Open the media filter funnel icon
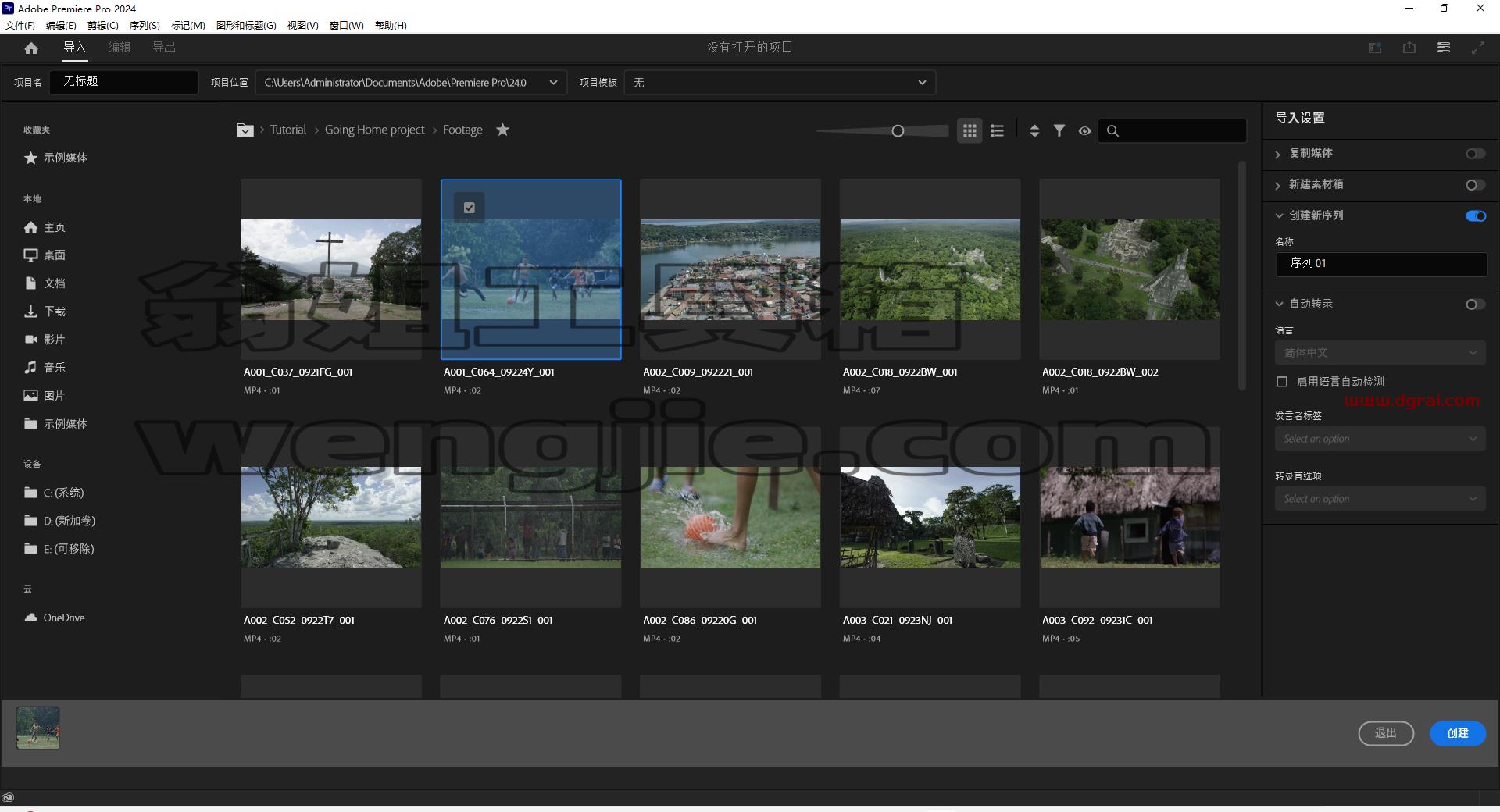This screenshot has width=1500, height=812. [x=1059, y=131]
